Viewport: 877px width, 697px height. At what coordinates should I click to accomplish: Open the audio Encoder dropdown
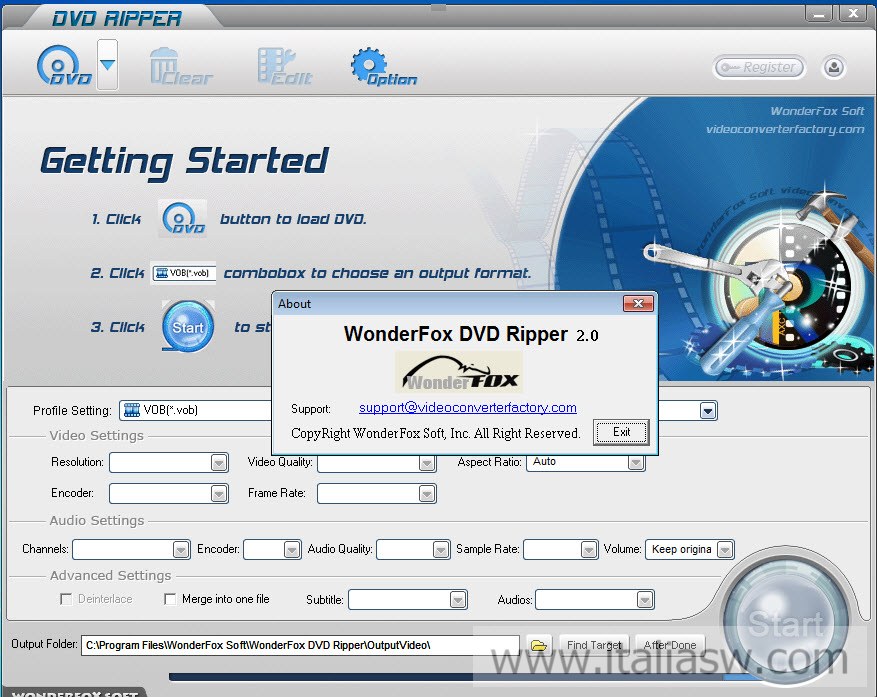[x=273, y=549]
